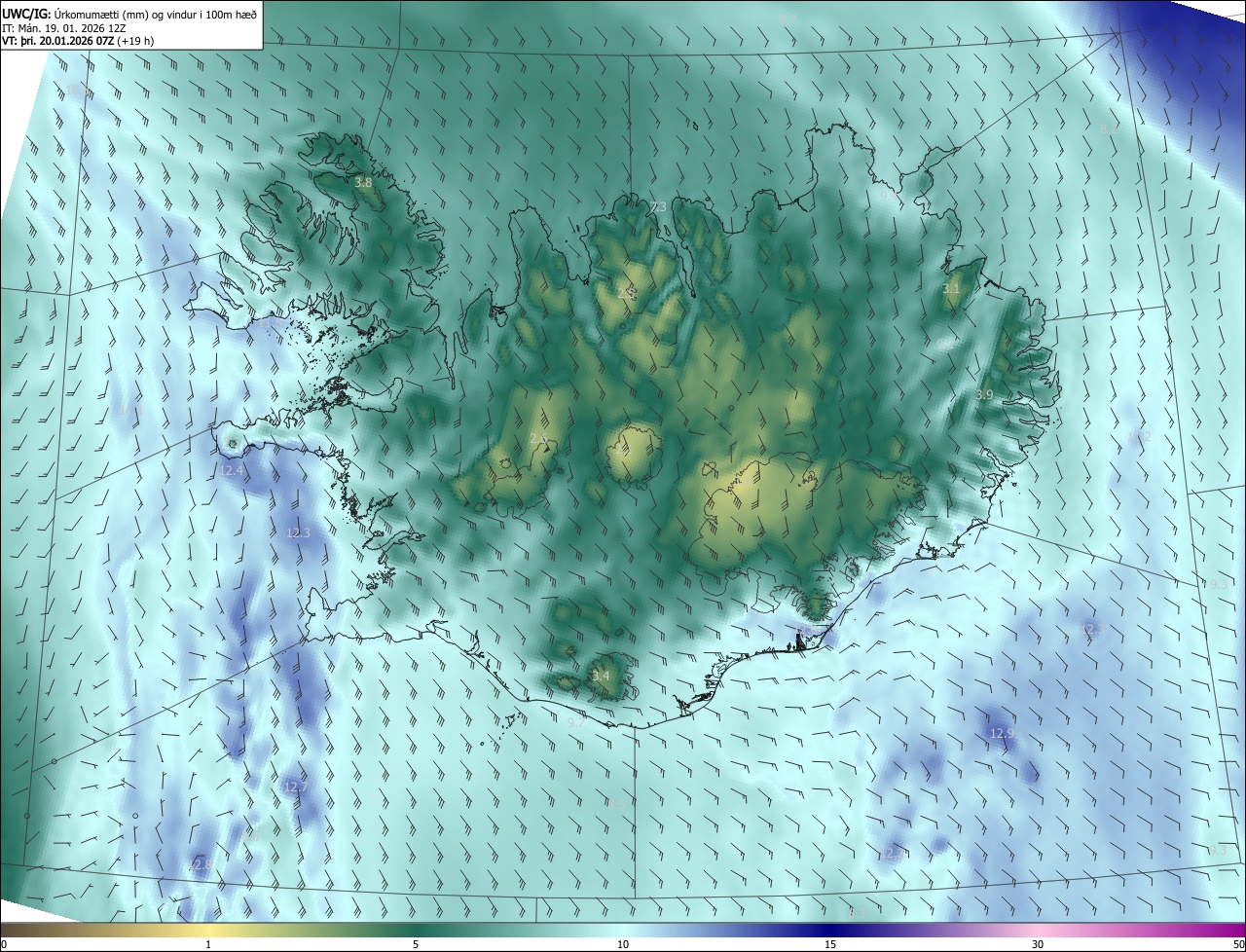This screenshot has height=952, width=1246.
Task: Click the precipitation colour scale bar
Action: [x=623, y=931]
